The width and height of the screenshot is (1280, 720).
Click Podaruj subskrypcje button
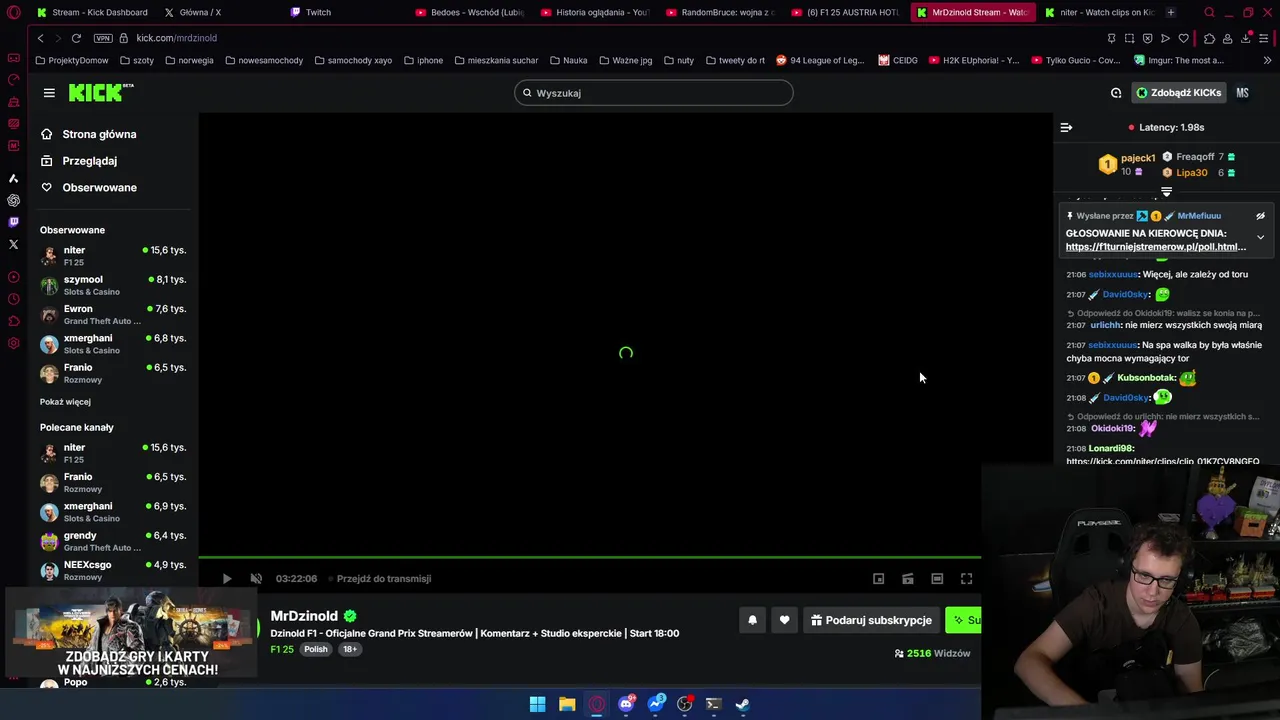click(871, 620)
